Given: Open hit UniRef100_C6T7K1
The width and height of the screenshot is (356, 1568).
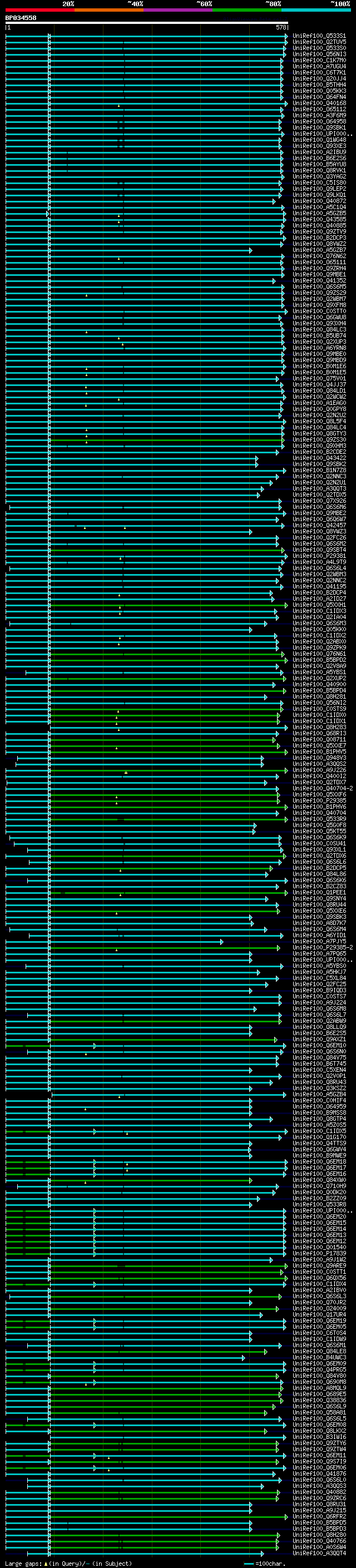Looking at the screenshot, I should click(319, 72).
